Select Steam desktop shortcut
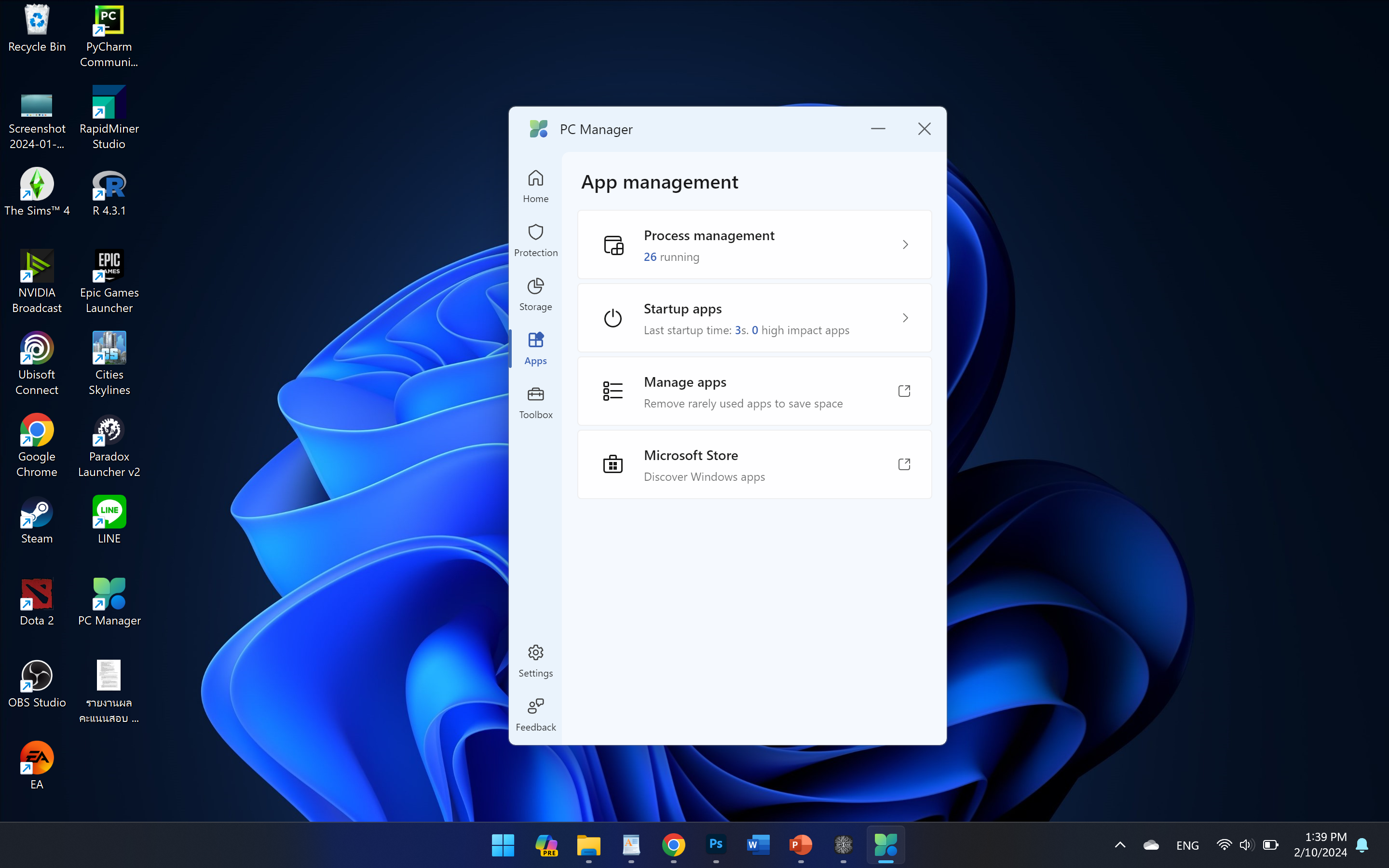The height and width of the screenshot is (868, 1389). point(37,521)
